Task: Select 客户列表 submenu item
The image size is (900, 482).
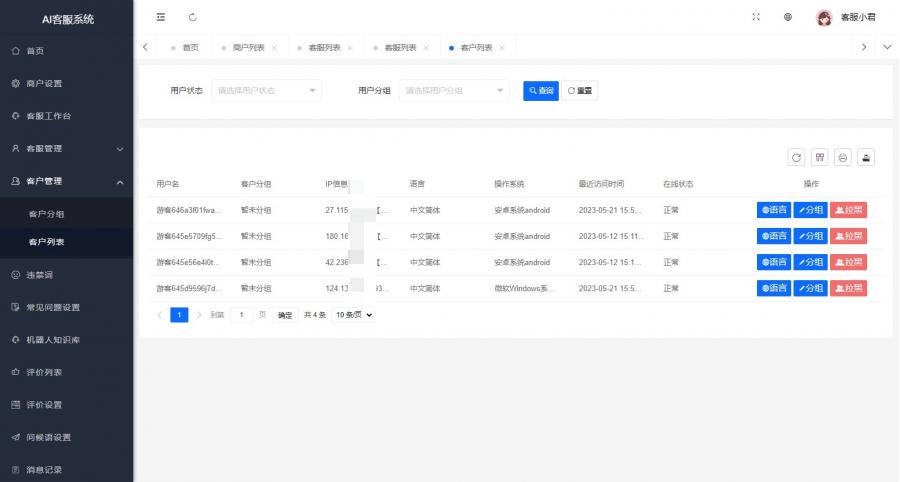Action: click(67, 242)
